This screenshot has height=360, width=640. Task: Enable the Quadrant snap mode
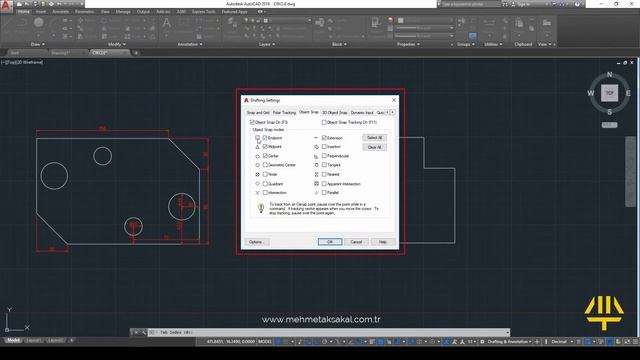(x=265, y=184)
